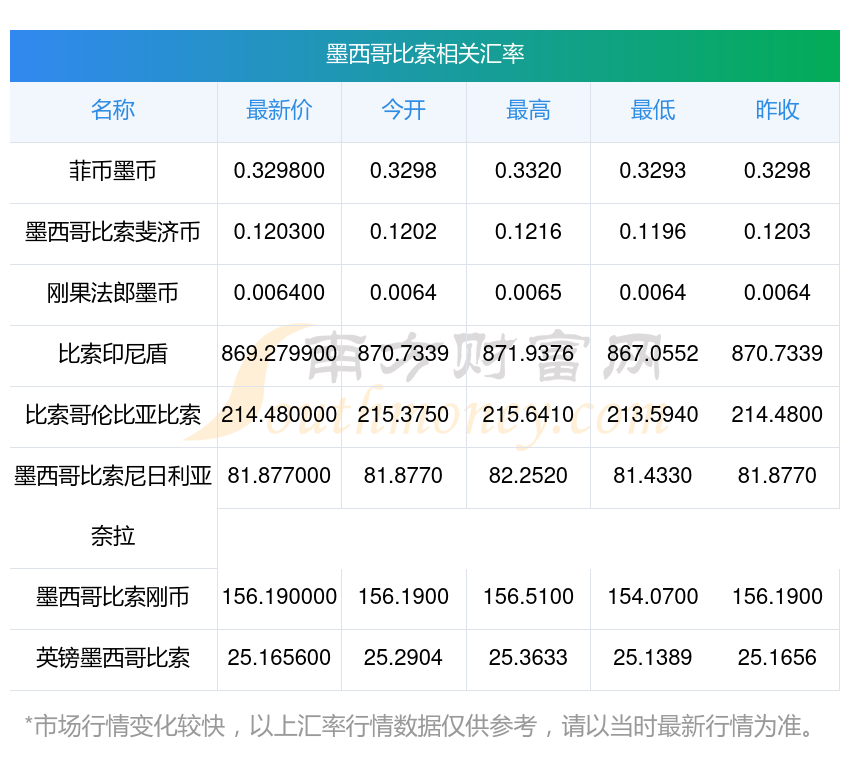Select the 昨收 column header

tap(777, 110)
